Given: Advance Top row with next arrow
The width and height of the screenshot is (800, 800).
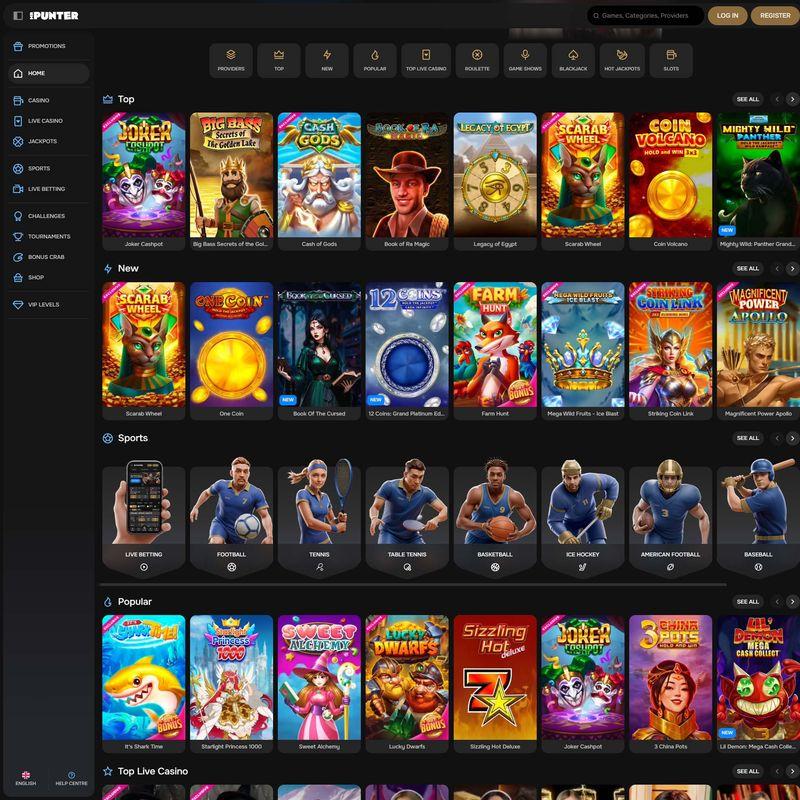Looking at the screenshot, I should pos(792,99).
